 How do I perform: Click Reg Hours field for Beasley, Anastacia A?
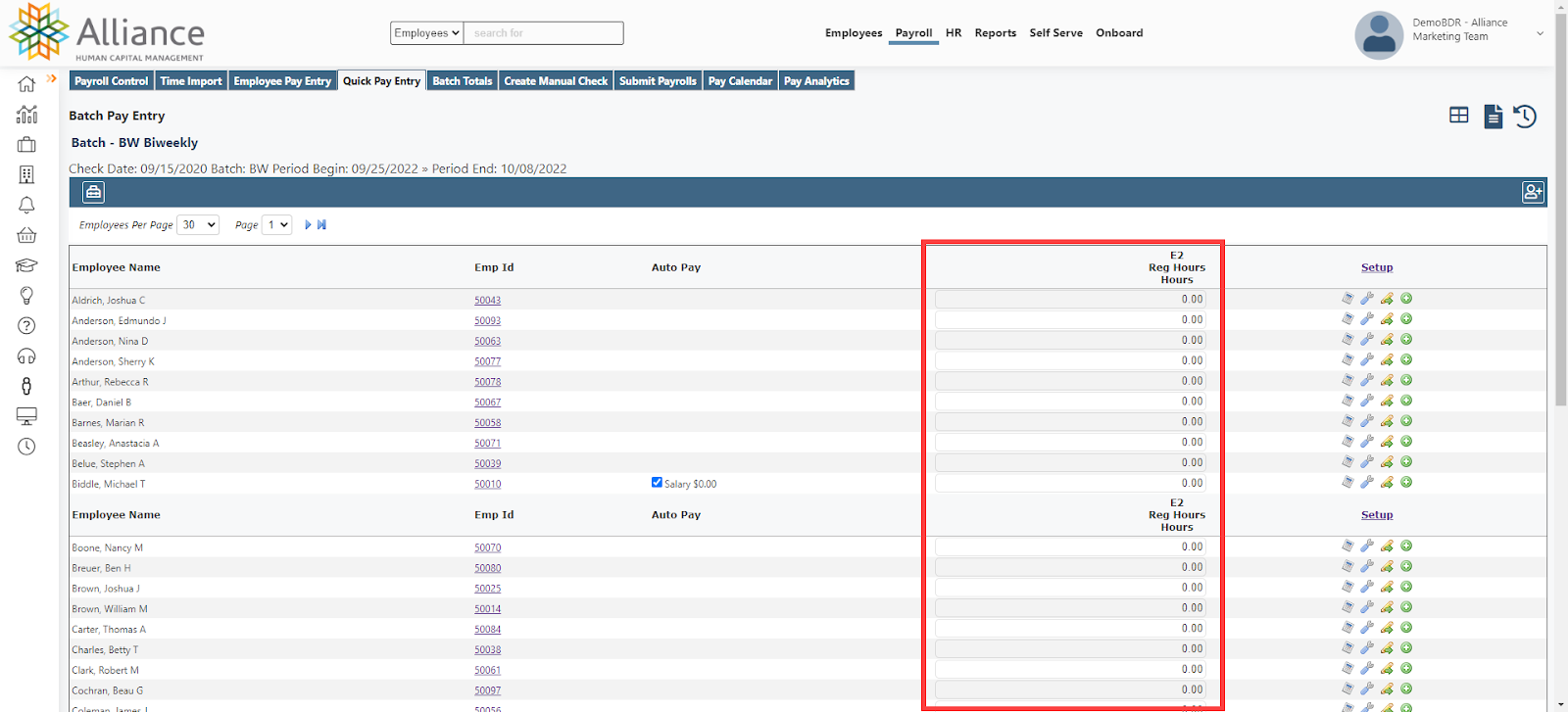tap(1070, 443)
